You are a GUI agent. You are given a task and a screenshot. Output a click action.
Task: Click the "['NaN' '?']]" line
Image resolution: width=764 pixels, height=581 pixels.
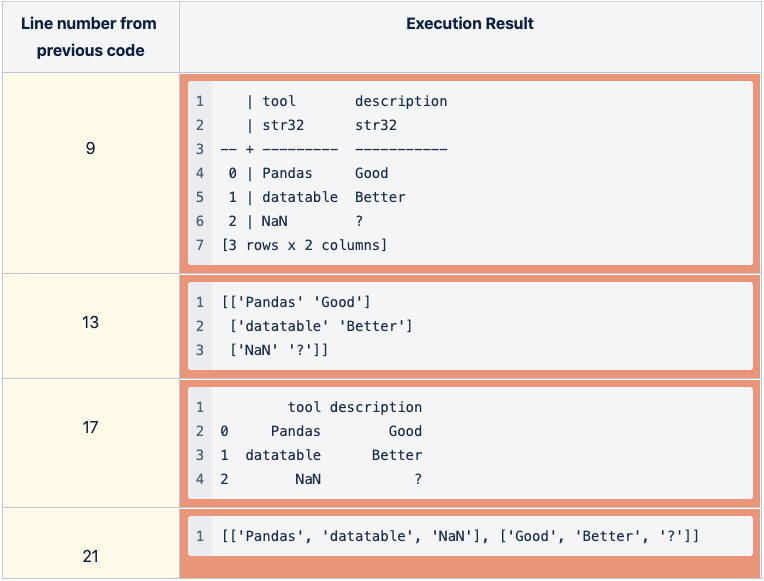[x=278, y=350]
